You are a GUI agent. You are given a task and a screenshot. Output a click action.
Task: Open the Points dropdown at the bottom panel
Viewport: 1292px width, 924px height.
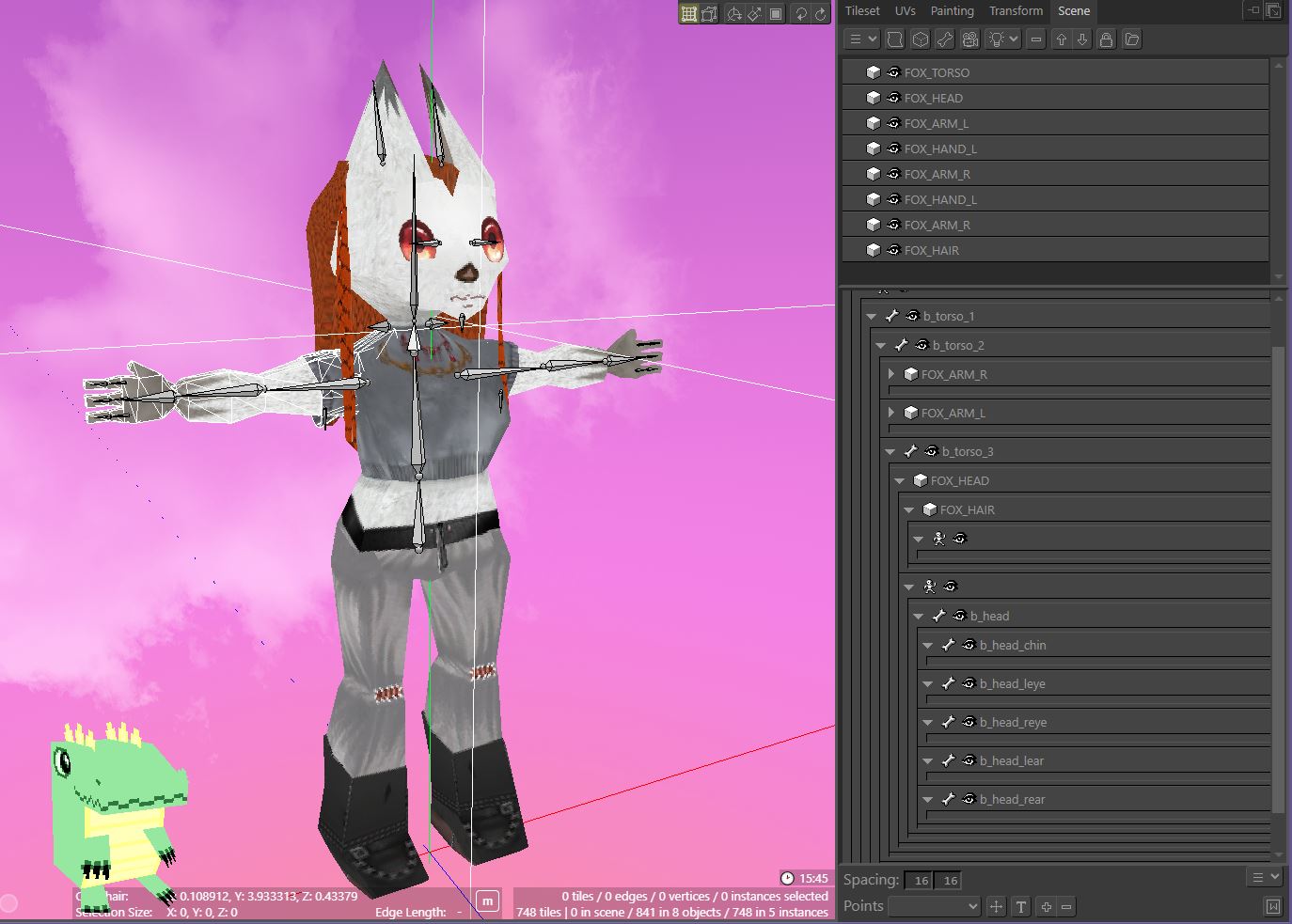click(934, 906)
